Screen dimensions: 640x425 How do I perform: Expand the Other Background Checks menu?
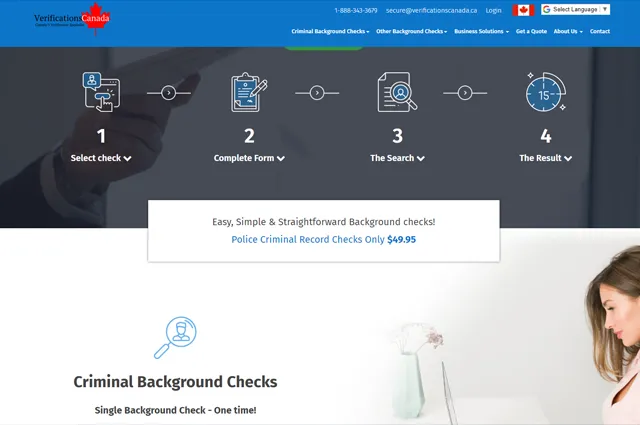[x=411, y=31]
